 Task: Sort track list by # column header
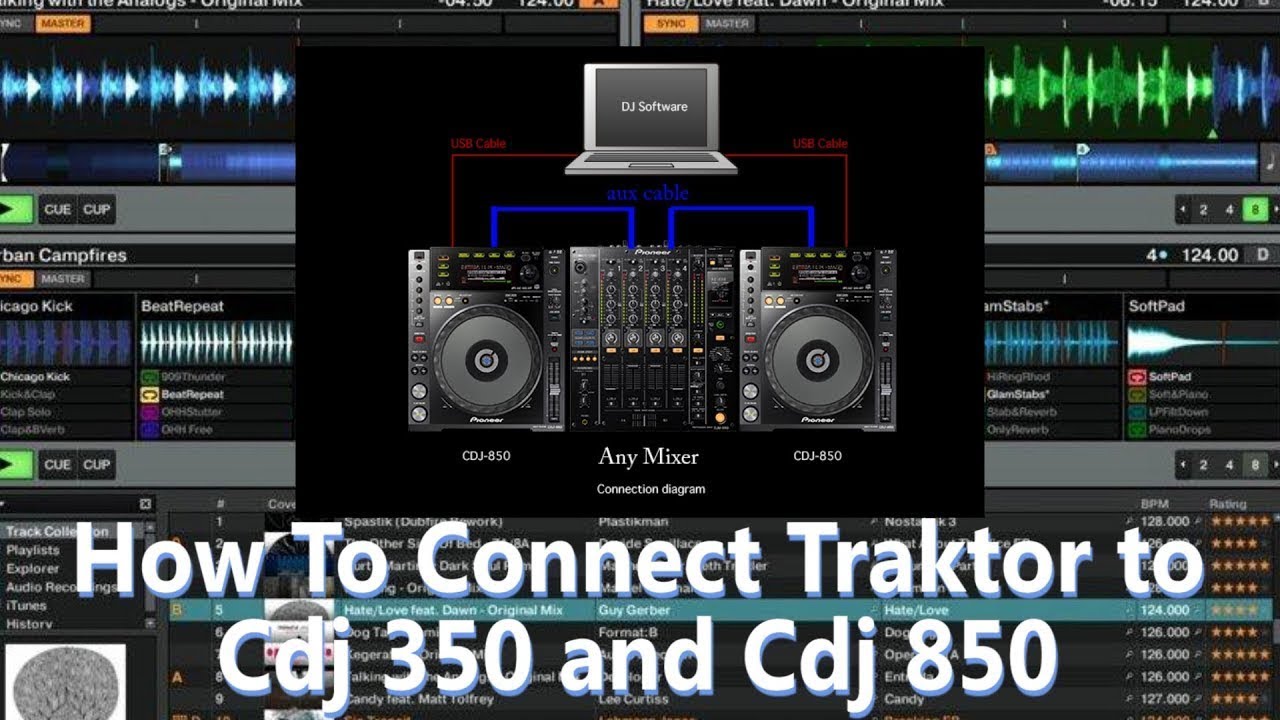point(219,504)
